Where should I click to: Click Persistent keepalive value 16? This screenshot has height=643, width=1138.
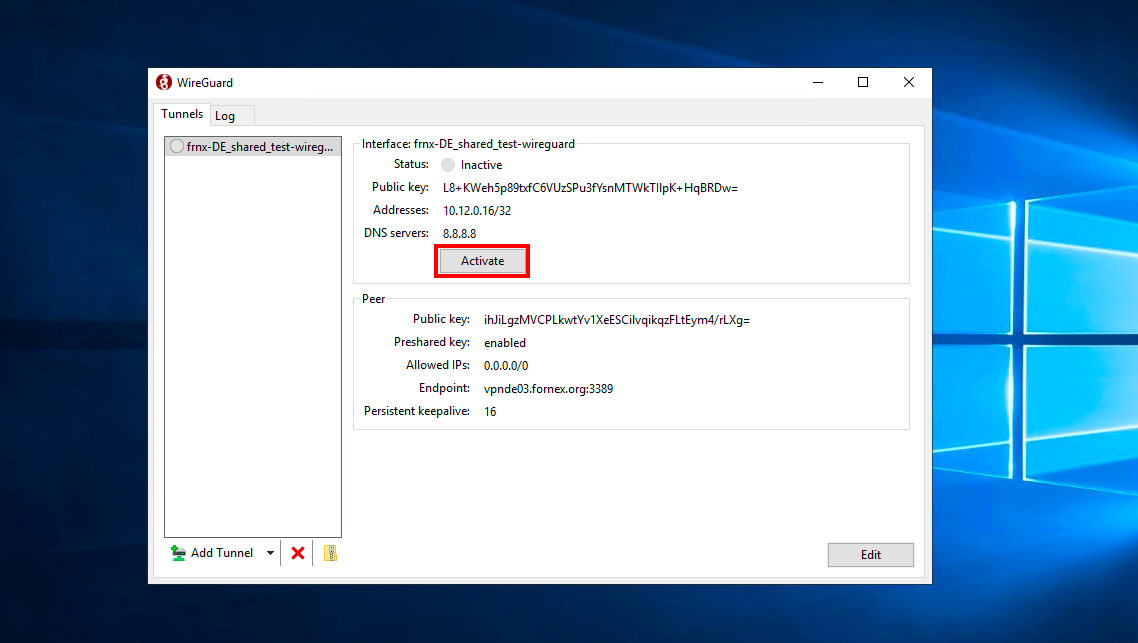click(x=490, y=411)
